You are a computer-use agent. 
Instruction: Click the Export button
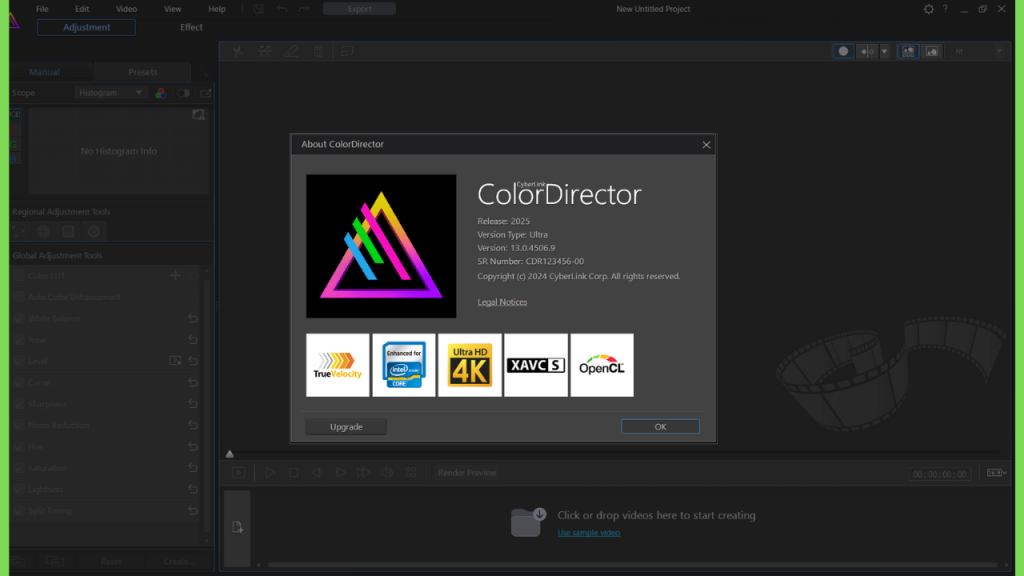(359, 8)
